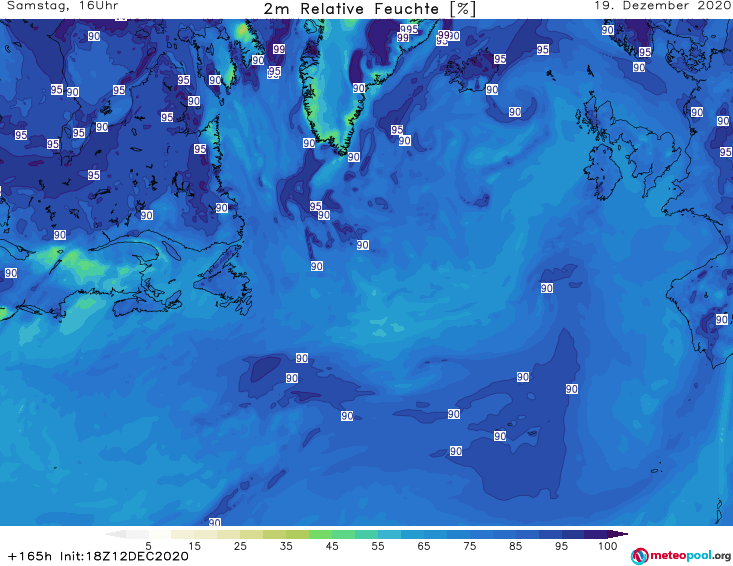Click the bright green swatch left of 45

320,534
